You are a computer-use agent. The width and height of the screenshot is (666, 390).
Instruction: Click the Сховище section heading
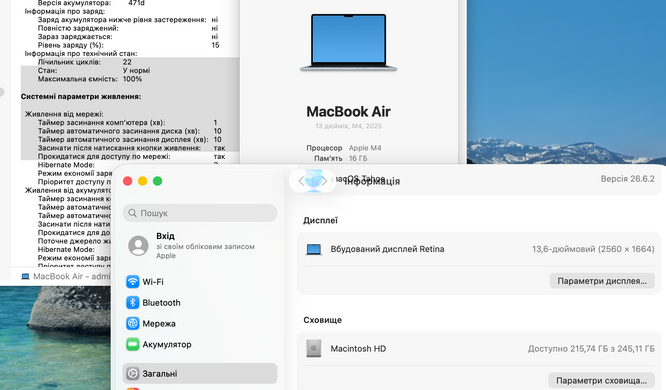click(322, 320)
